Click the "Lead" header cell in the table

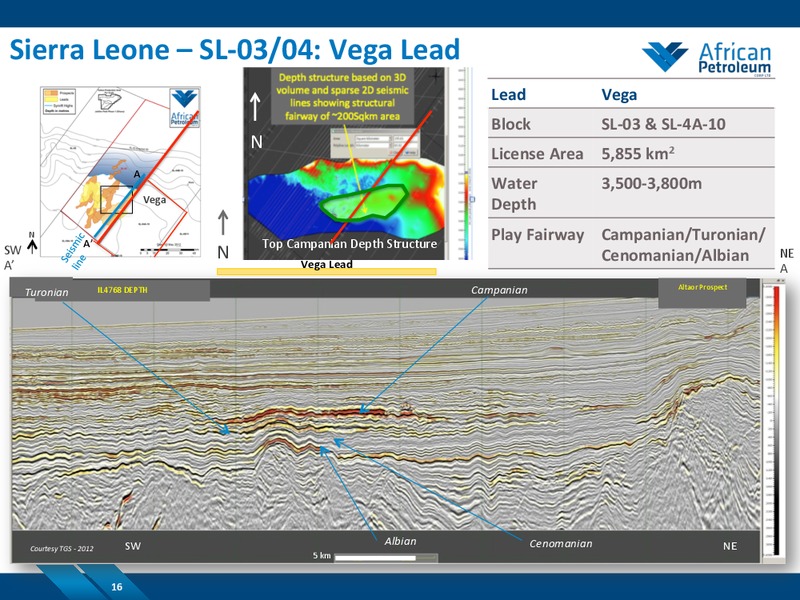(x=508, y=94)
